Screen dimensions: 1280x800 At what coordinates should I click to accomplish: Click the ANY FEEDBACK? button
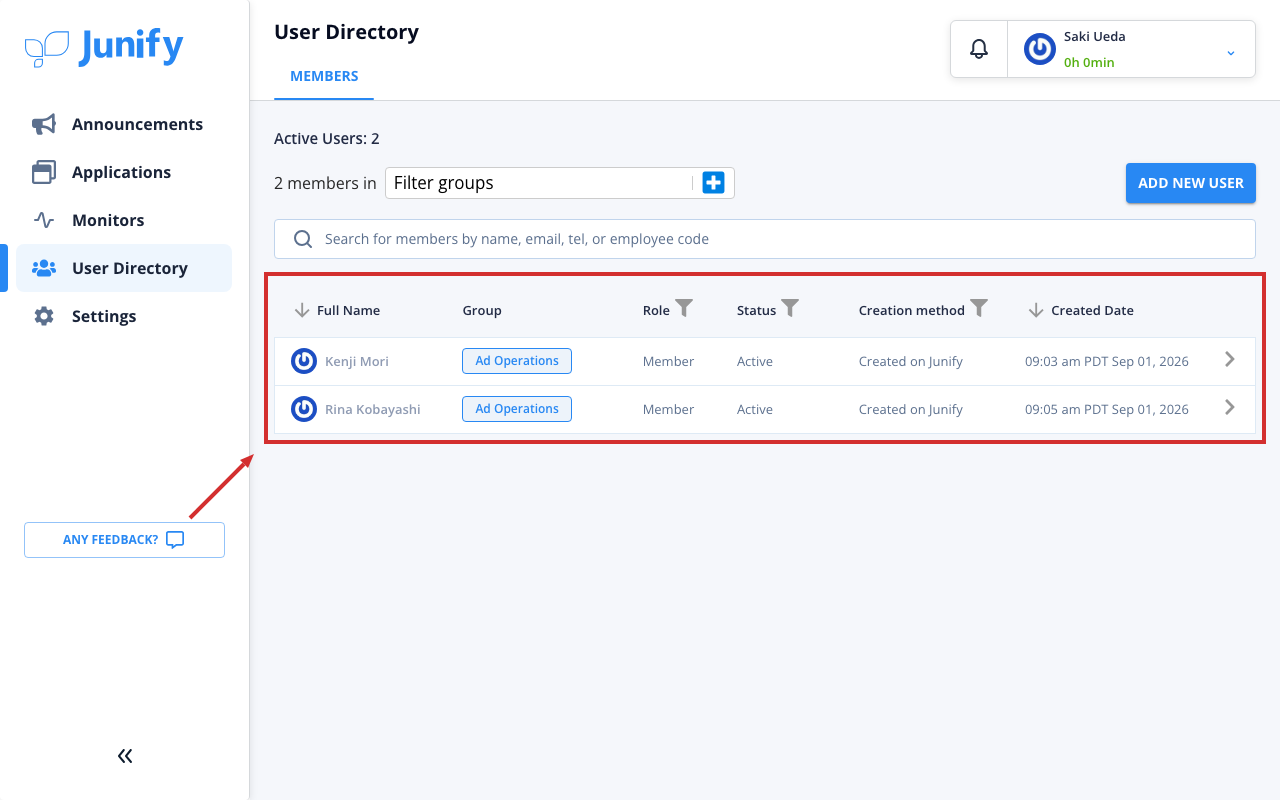coord(124,540)
